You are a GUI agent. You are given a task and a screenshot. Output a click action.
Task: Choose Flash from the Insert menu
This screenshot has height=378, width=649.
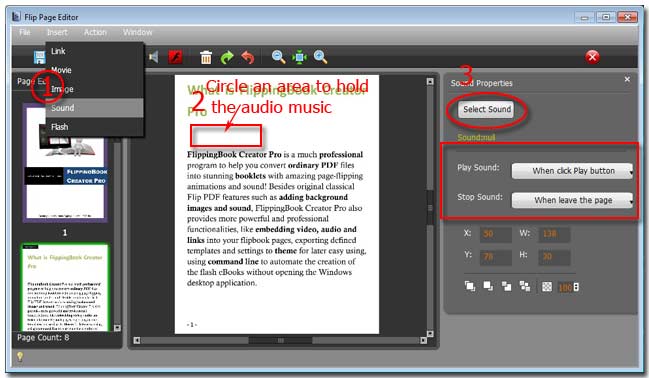pyautogui.click(x=95, y=127)
